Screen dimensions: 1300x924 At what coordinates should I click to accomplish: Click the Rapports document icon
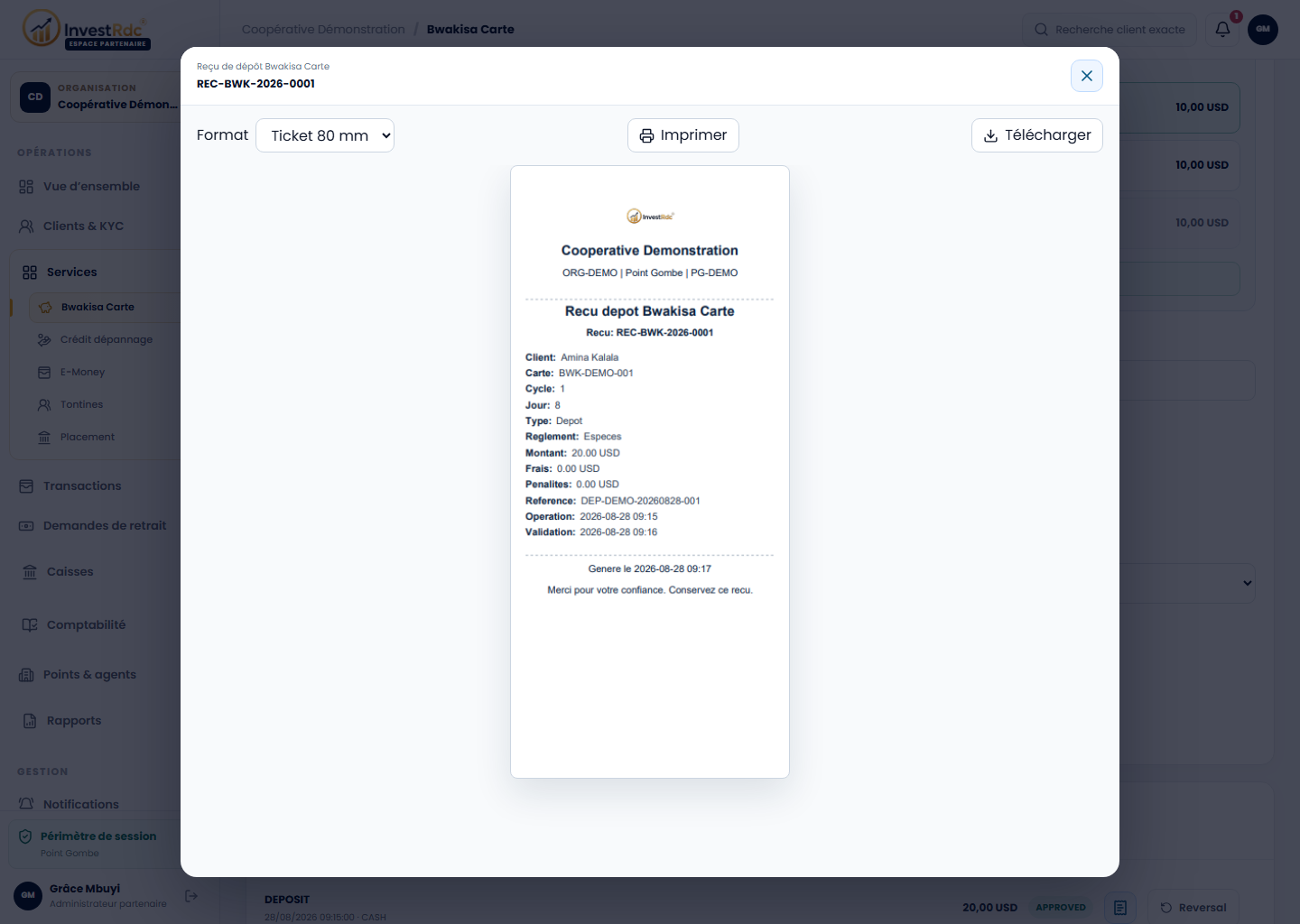coord(30,720)
